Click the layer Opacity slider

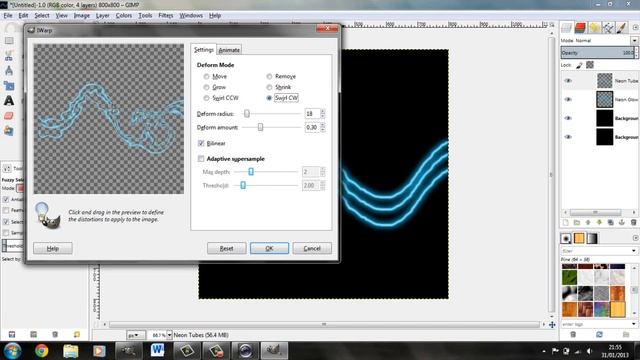coord(598,53)
